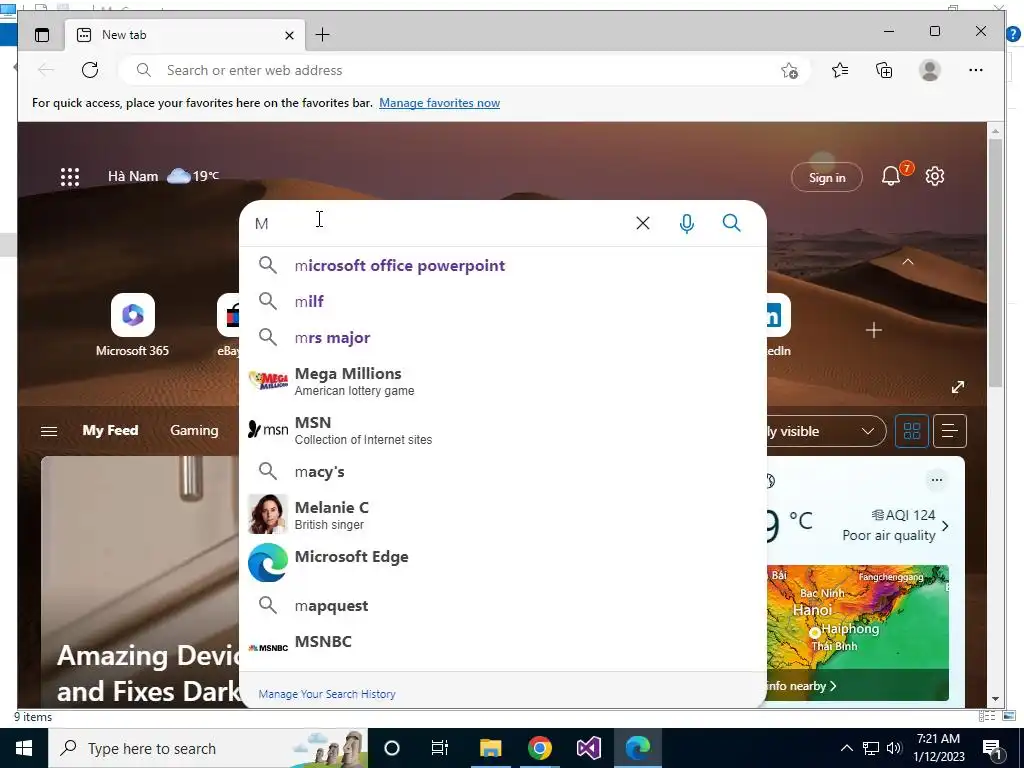
Task: Open page settings gear icon
Action: tap(935, 176)
